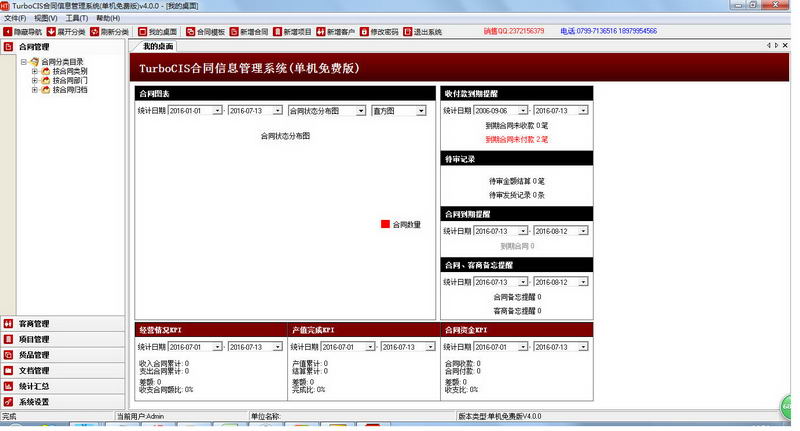Open 产值完成KPI end date 2016-07-13 dropdown
The width and height of the screenshot is (800, 431).
tap(431, 347)
